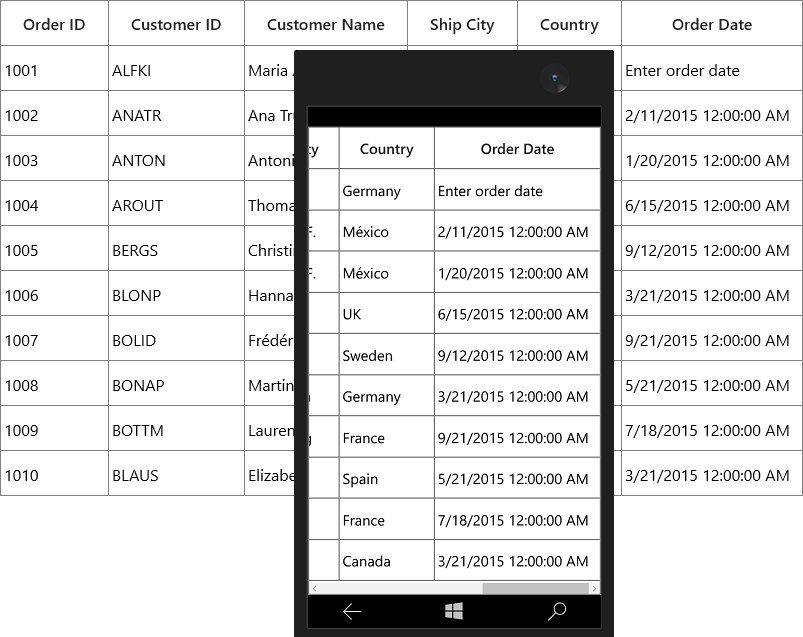
Task: Select the BLONP customer ID cell
Action: [176, 293]
